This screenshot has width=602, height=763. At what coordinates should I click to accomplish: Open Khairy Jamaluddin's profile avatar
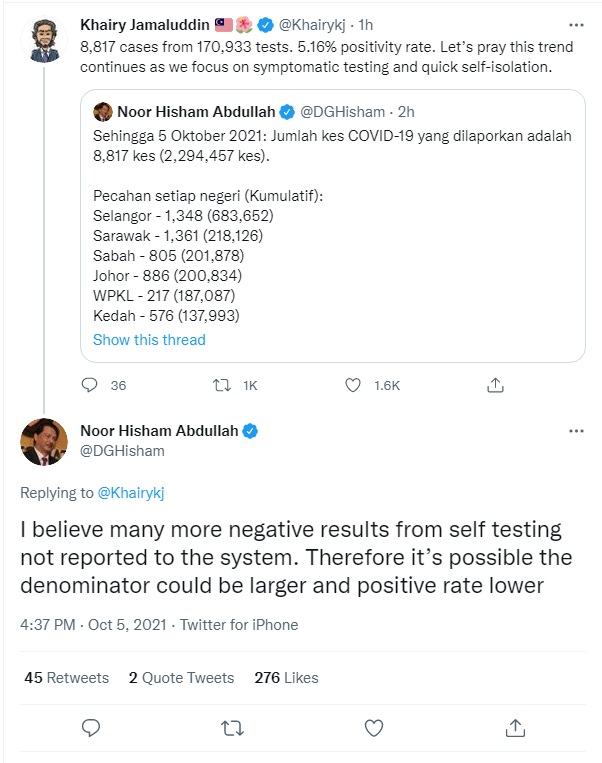click(x=43, y=37)
